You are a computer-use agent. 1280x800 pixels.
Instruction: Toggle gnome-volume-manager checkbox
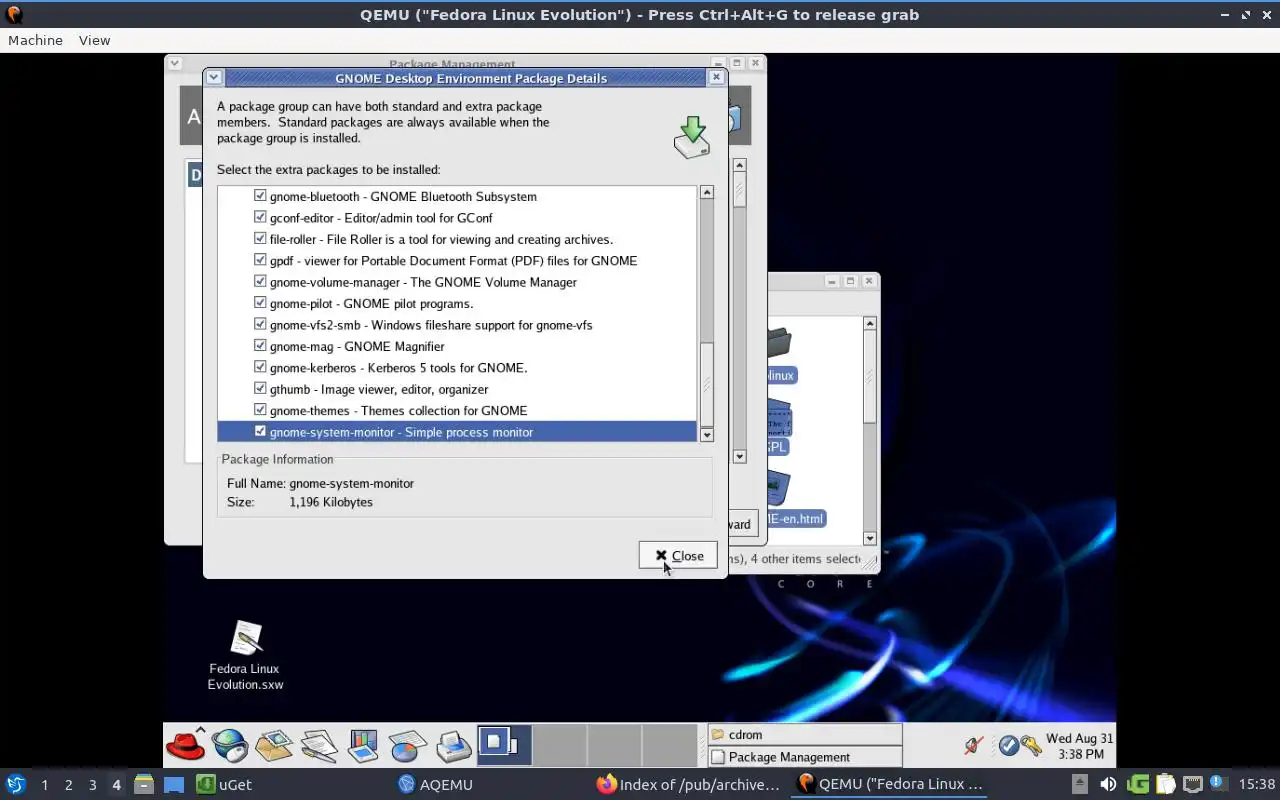[x=260, y=282]
